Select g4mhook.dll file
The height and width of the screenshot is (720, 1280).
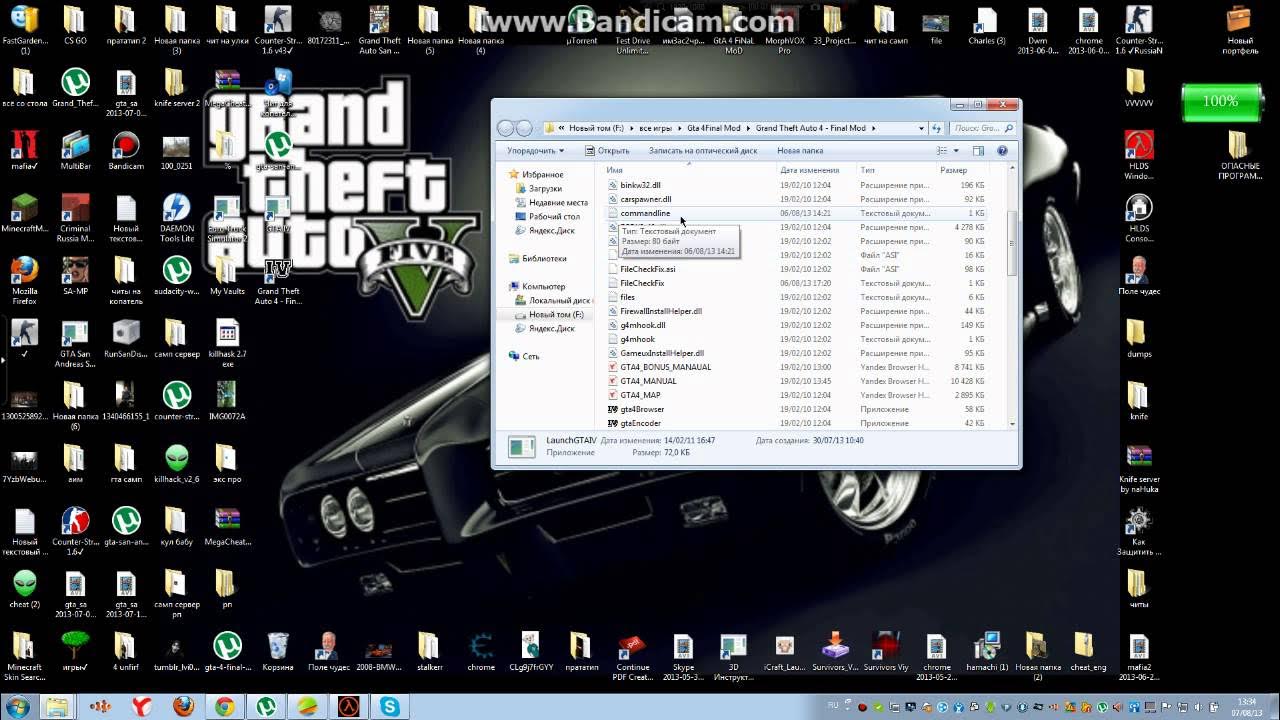(642, 325)
